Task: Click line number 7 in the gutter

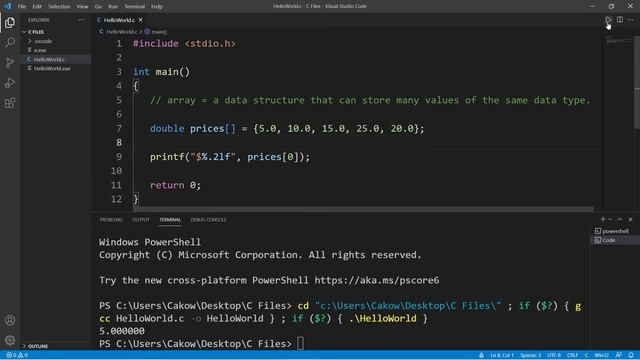Action: tap(119, 129)
